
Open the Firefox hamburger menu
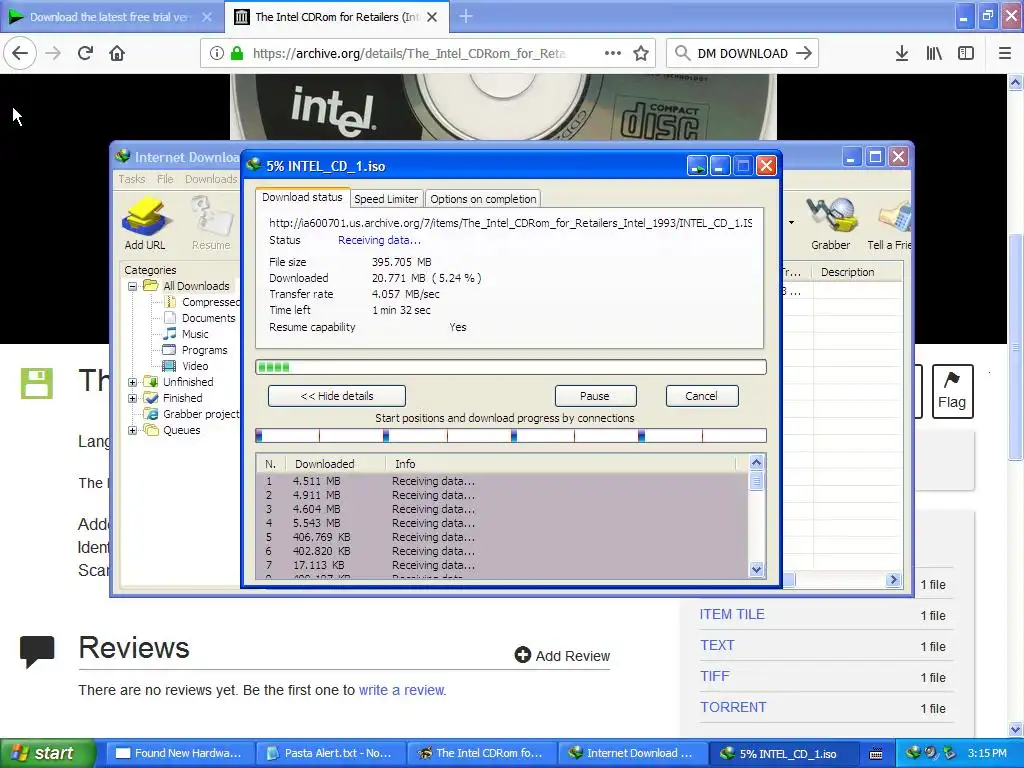pos(1005,54)
